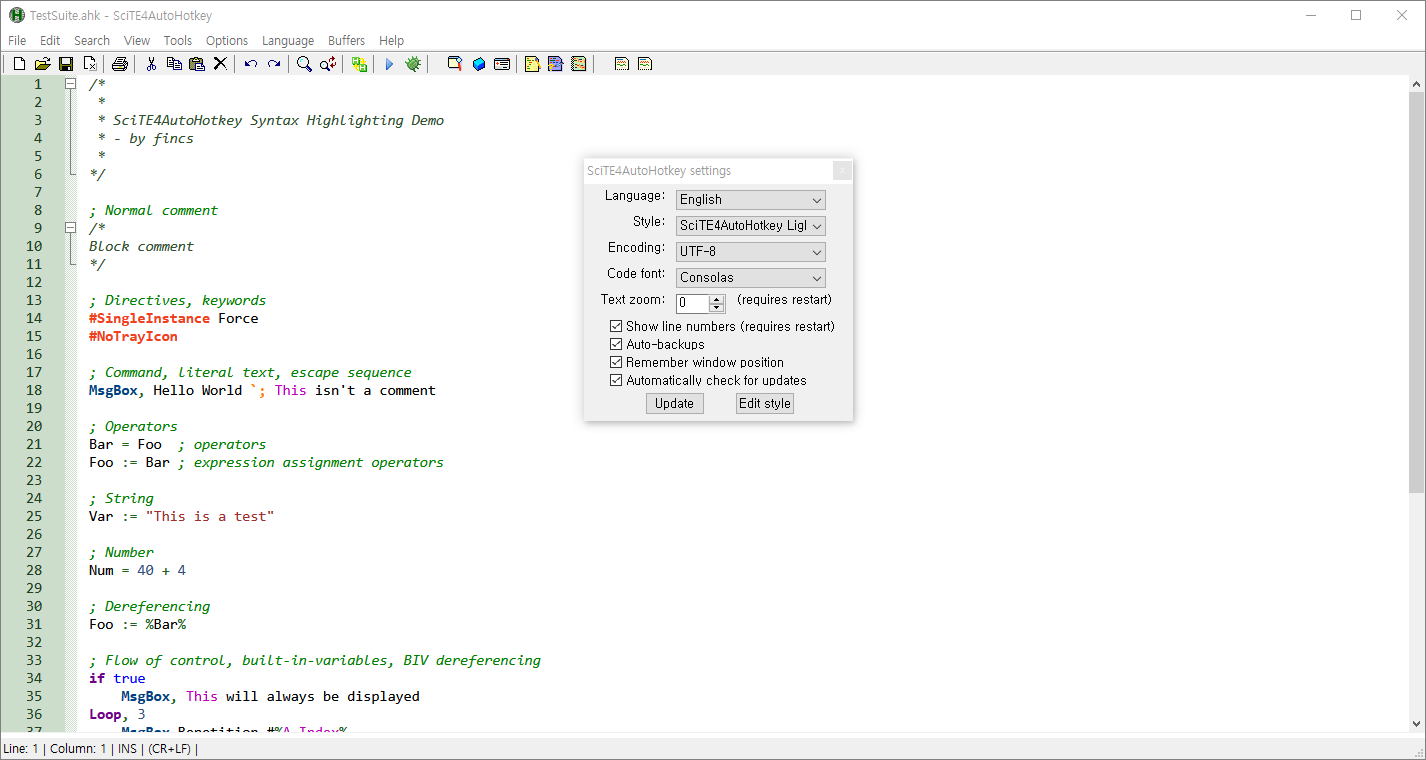Redo the last undone edit
1426x760 pixels.
click(x=274, y=64)
